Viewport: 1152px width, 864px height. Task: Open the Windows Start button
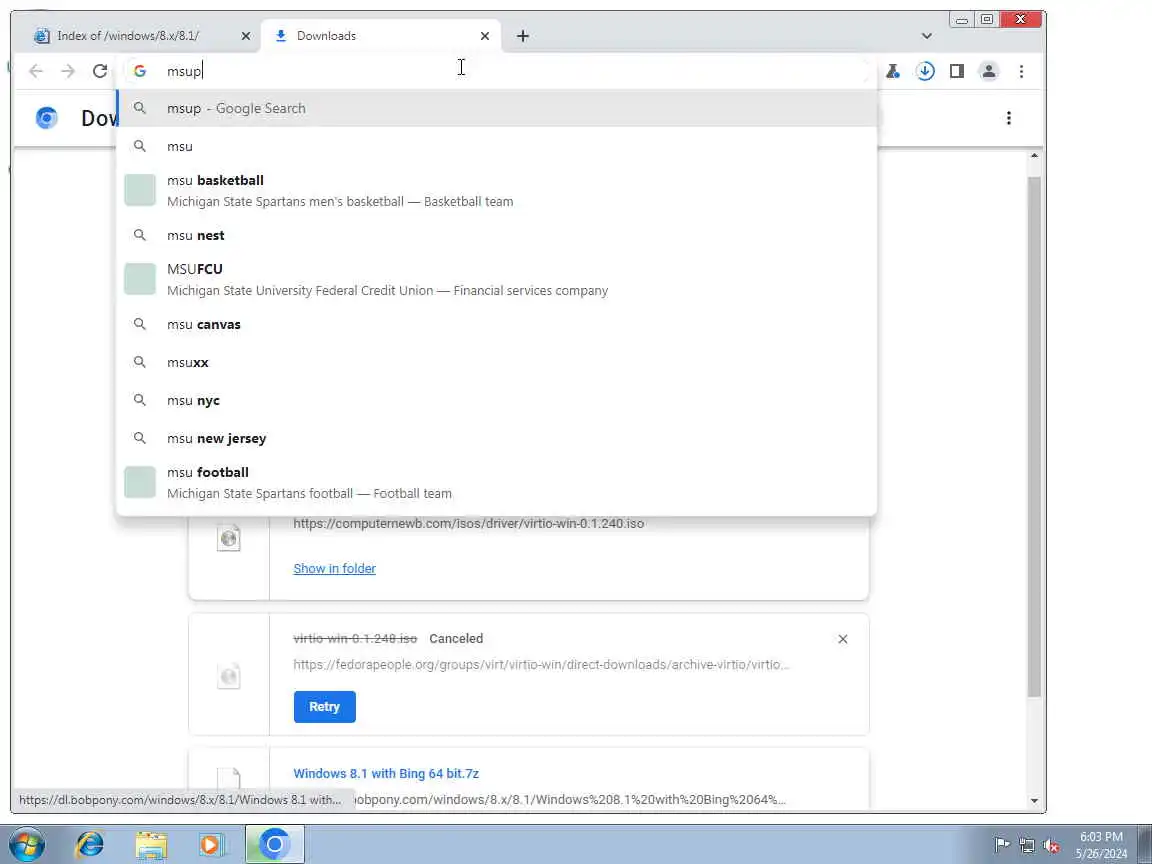27,845
